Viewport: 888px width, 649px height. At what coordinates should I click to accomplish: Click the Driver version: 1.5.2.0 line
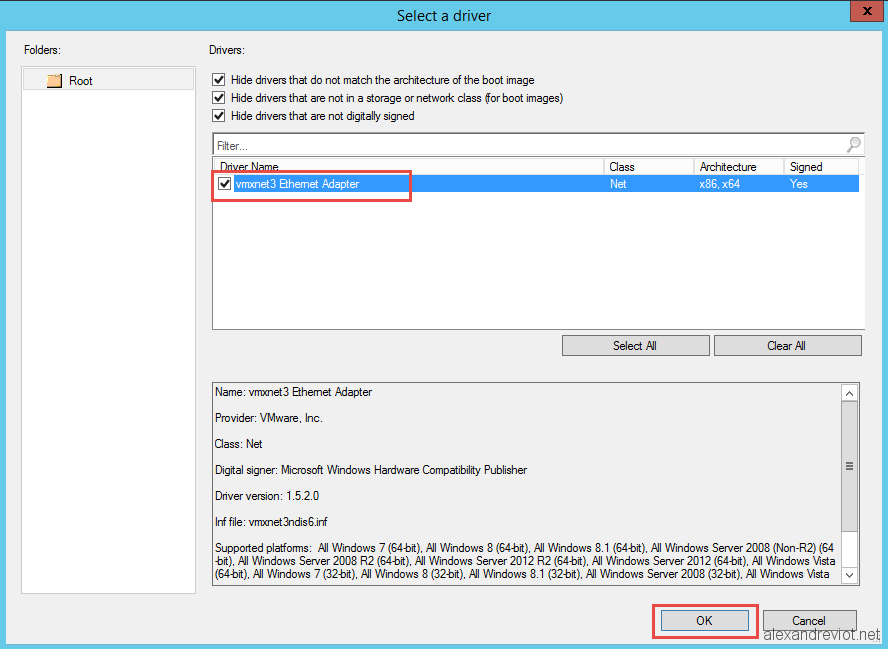pyautogui.click(x=267, y=496)
